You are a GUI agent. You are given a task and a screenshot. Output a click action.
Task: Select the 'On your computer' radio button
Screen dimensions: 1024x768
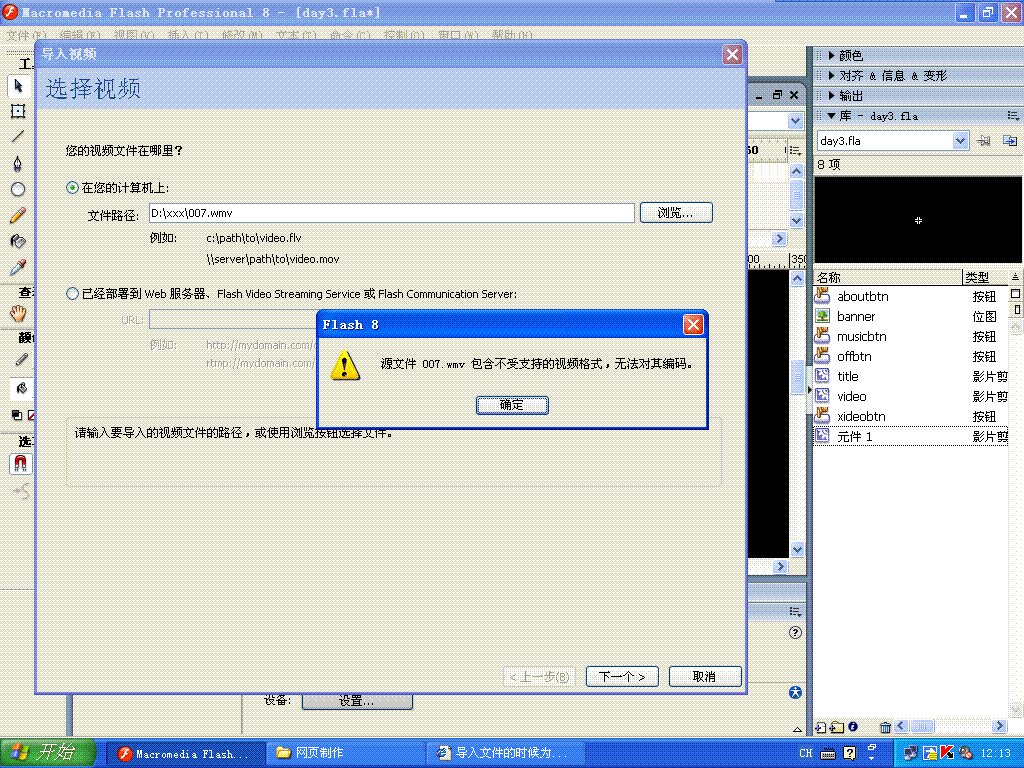(x=72, y=188)
